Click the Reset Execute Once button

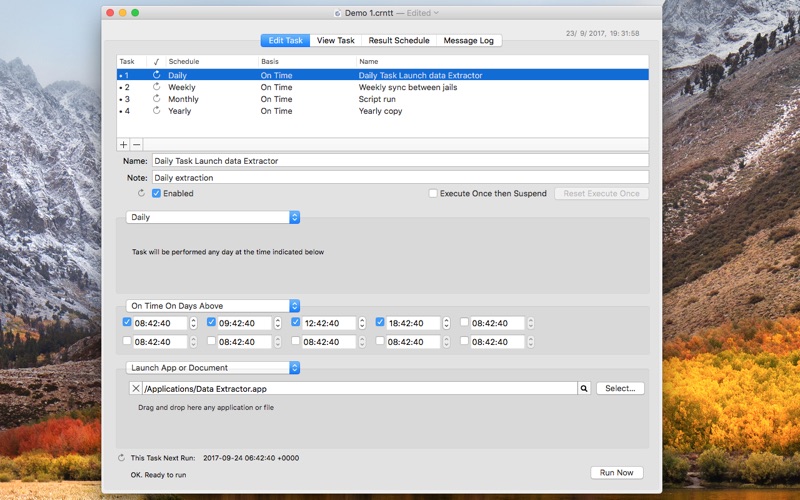(x=601, y=193)
